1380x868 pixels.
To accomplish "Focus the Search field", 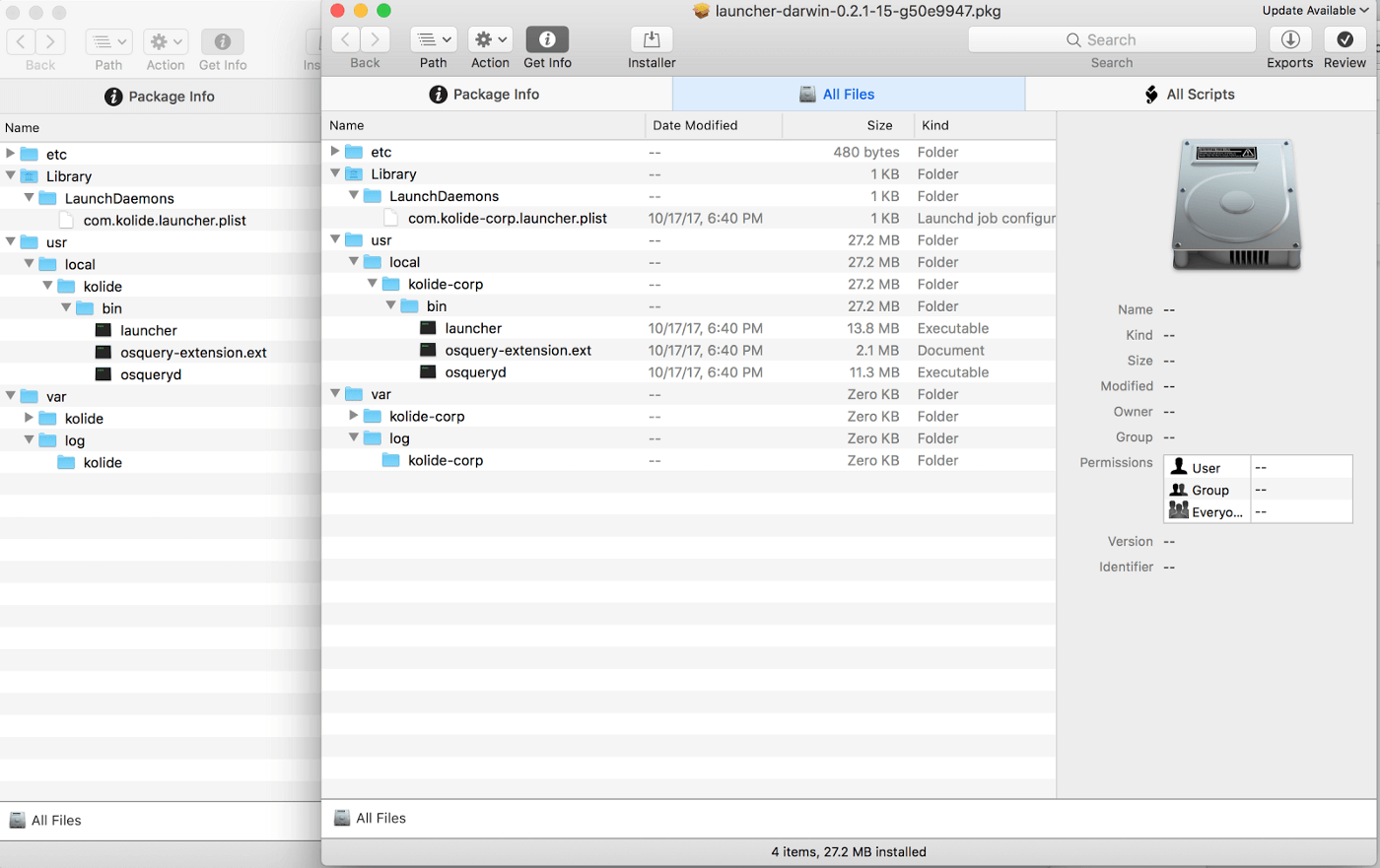I will pos(1112,39).
